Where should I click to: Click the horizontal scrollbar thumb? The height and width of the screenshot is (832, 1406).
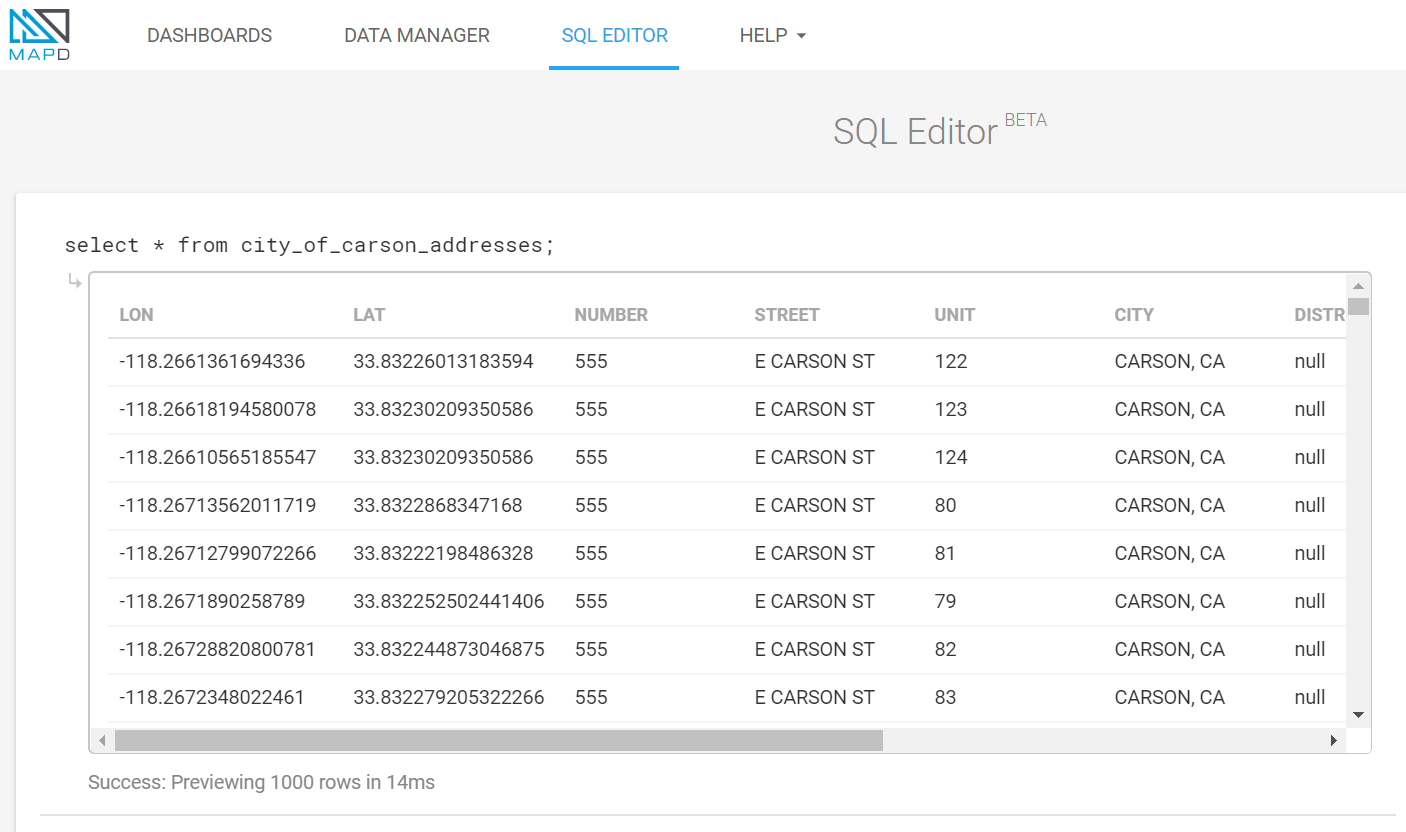coord(498,741)
